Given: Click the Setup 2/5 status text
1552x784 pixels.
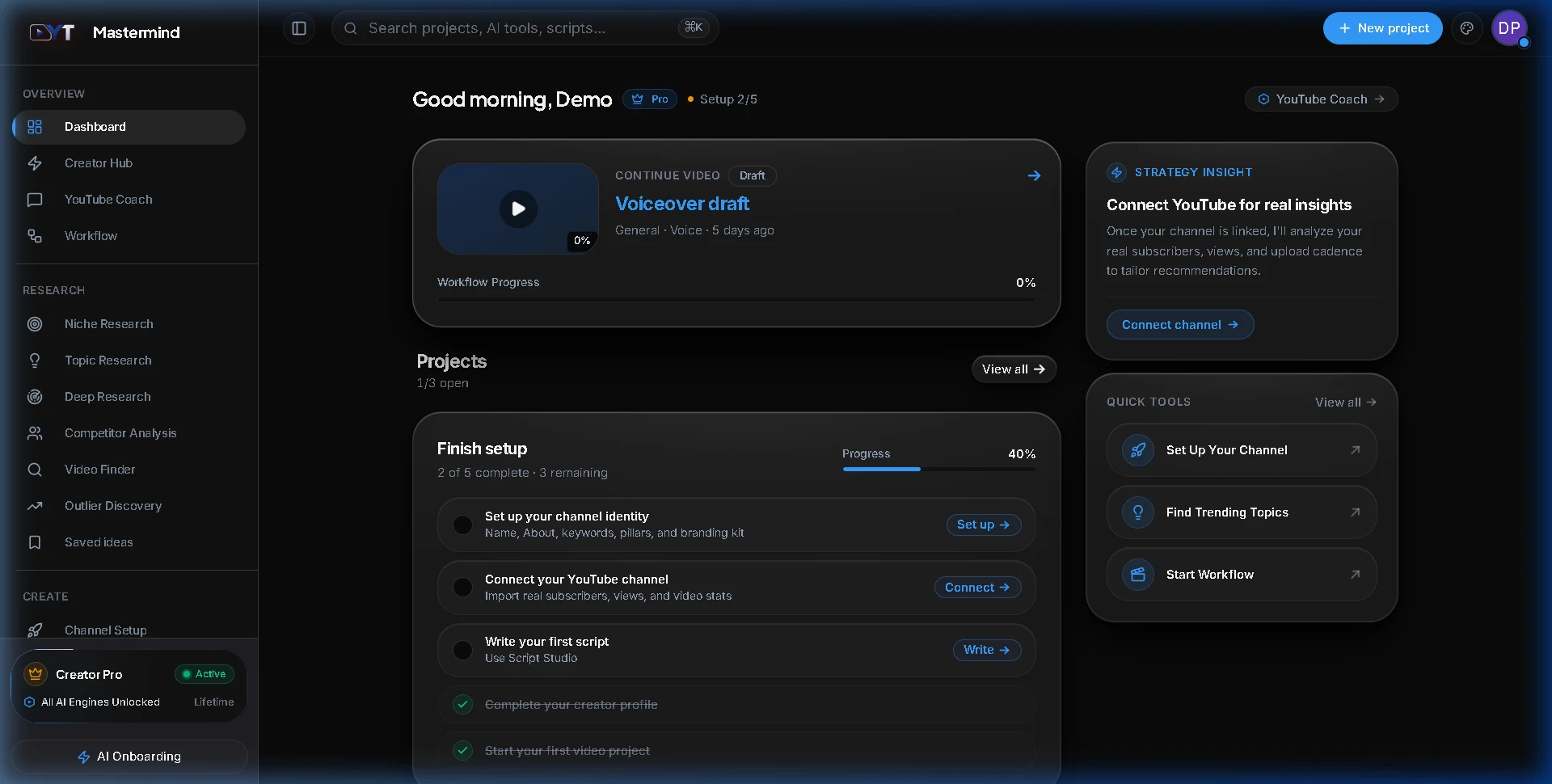Looking at the screenshot, I should [728, 99].
